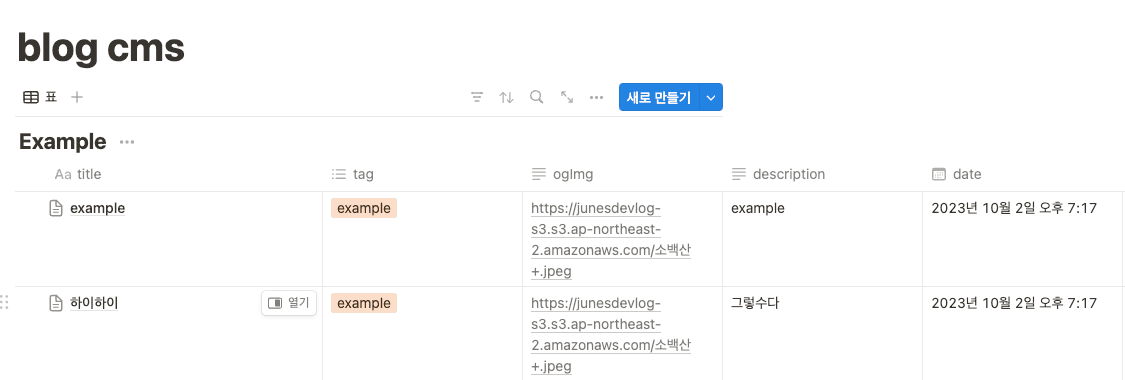This screenshot has width=1125, height=380.
Task: Add a new view with plus icon
Action: coord(77,97)
